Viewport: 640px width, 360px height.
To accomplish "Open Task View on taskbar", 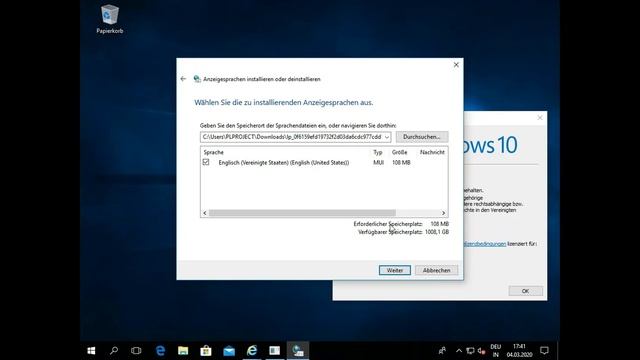I will (x=136, y=351).
